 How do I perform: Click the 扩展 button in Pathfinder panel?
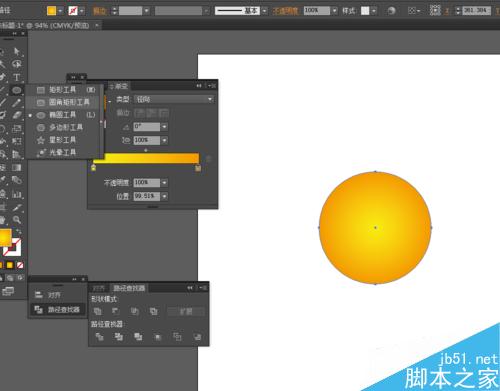click(186, 311)
